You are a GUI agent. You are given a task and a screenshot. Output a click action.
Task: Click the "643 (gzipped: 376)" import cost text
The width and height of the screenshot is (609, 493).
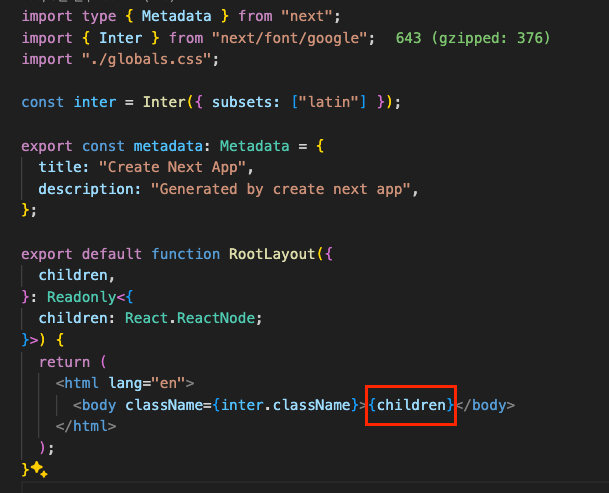pyautogui.click(x=473, y=38)
